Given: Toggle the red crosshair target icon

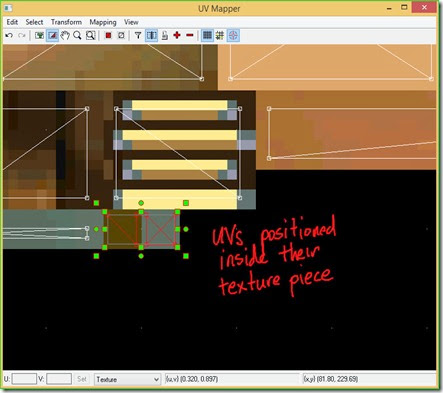Looking at the screenshot, I should [x=233, y=35].
